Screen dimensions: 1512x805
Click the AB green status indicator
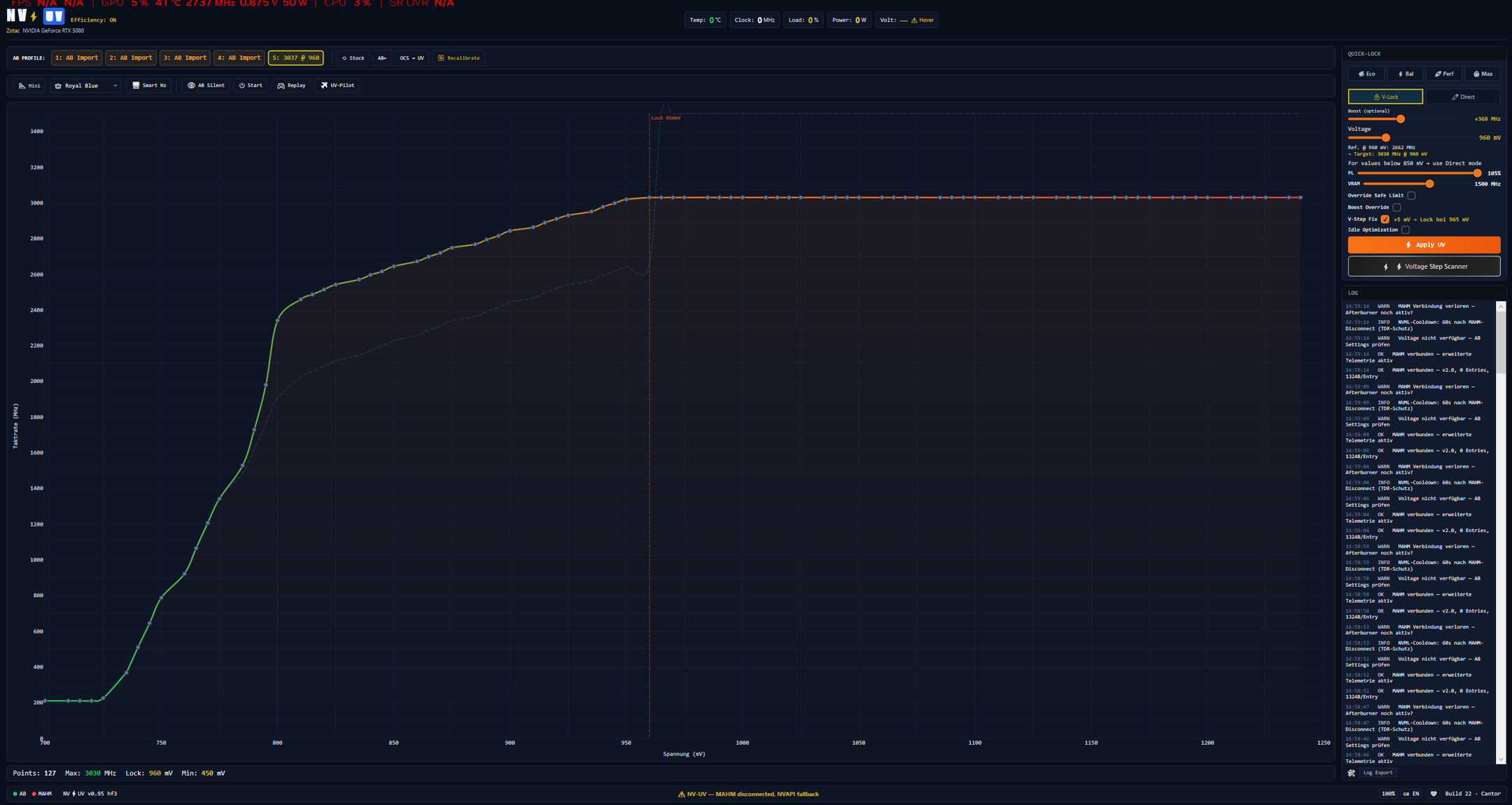point(19,794)
